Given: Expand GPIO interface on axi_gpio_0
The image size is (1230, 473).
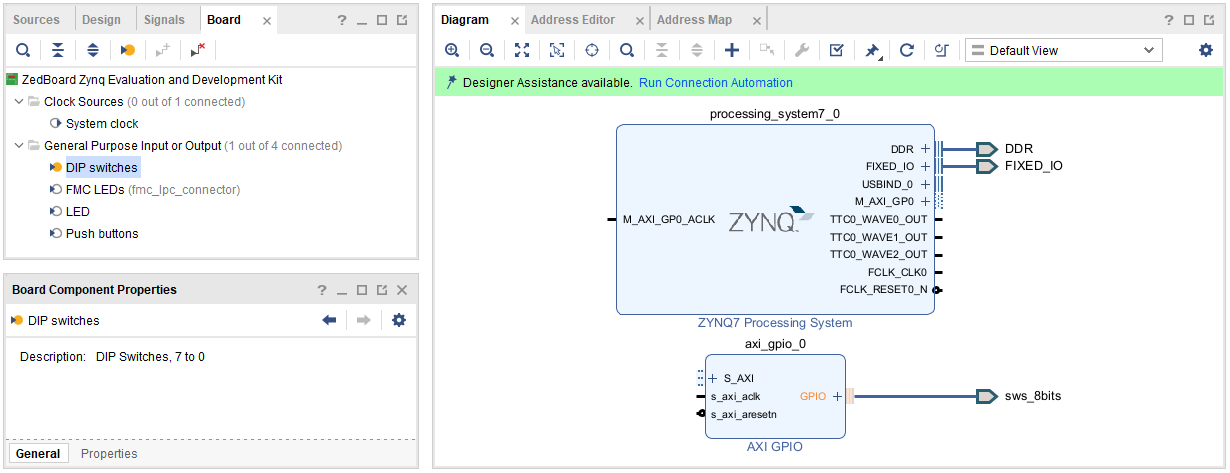Looking at the screenshot, I should click(837, 396).
